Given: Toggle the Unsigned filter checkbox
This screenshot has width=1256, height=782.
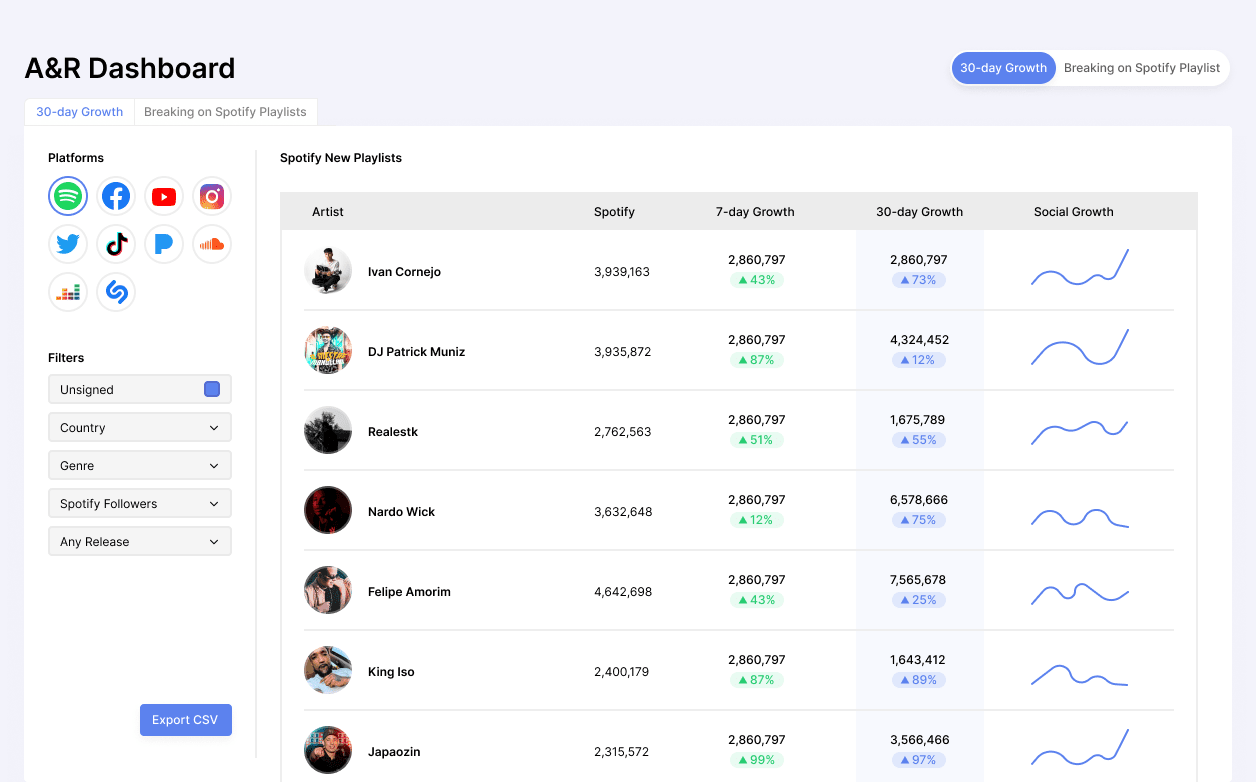Looking at the screenshot, I should point(212,389).
